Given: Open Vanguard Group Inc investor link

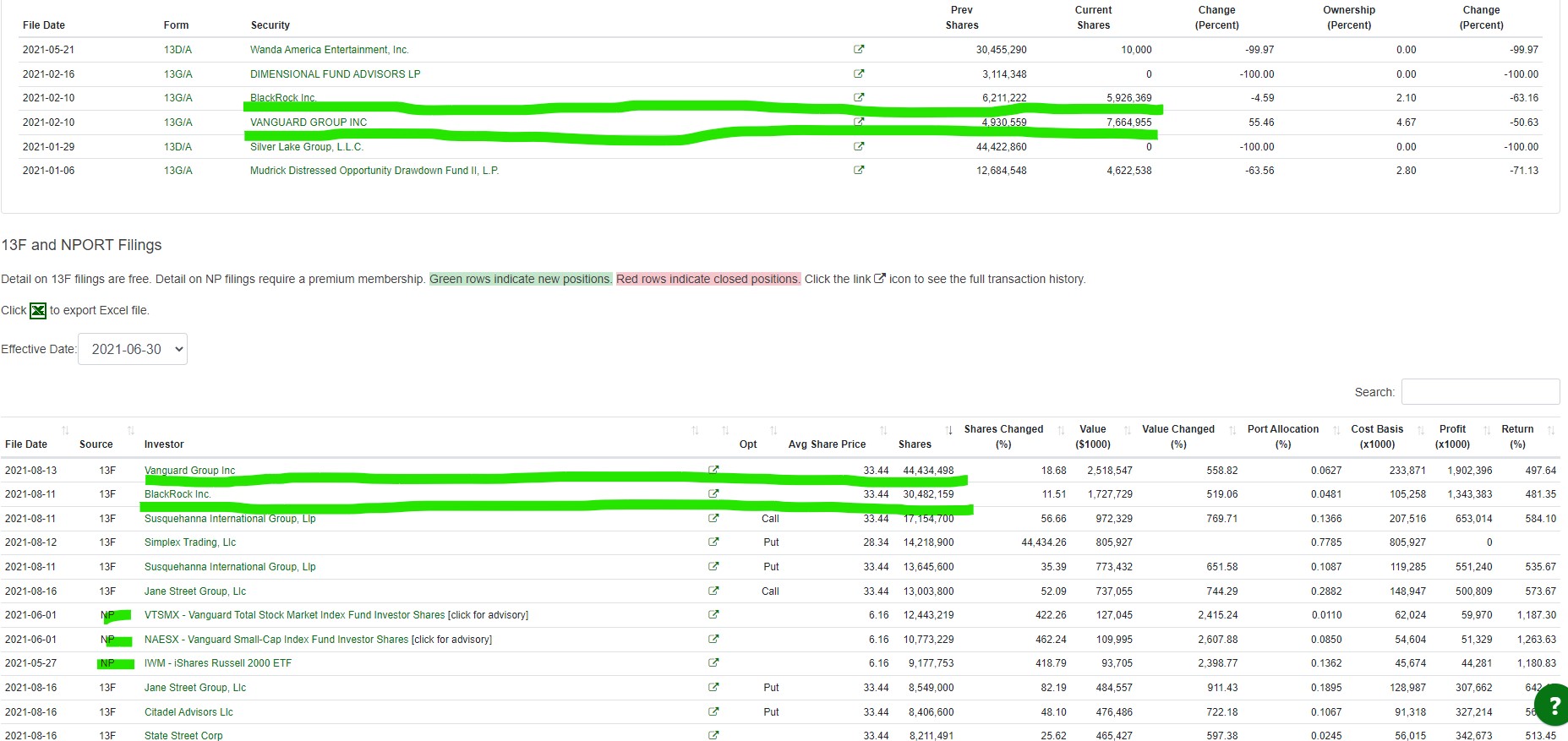Looking at the screenshot, I should click(x=189, y=471).
